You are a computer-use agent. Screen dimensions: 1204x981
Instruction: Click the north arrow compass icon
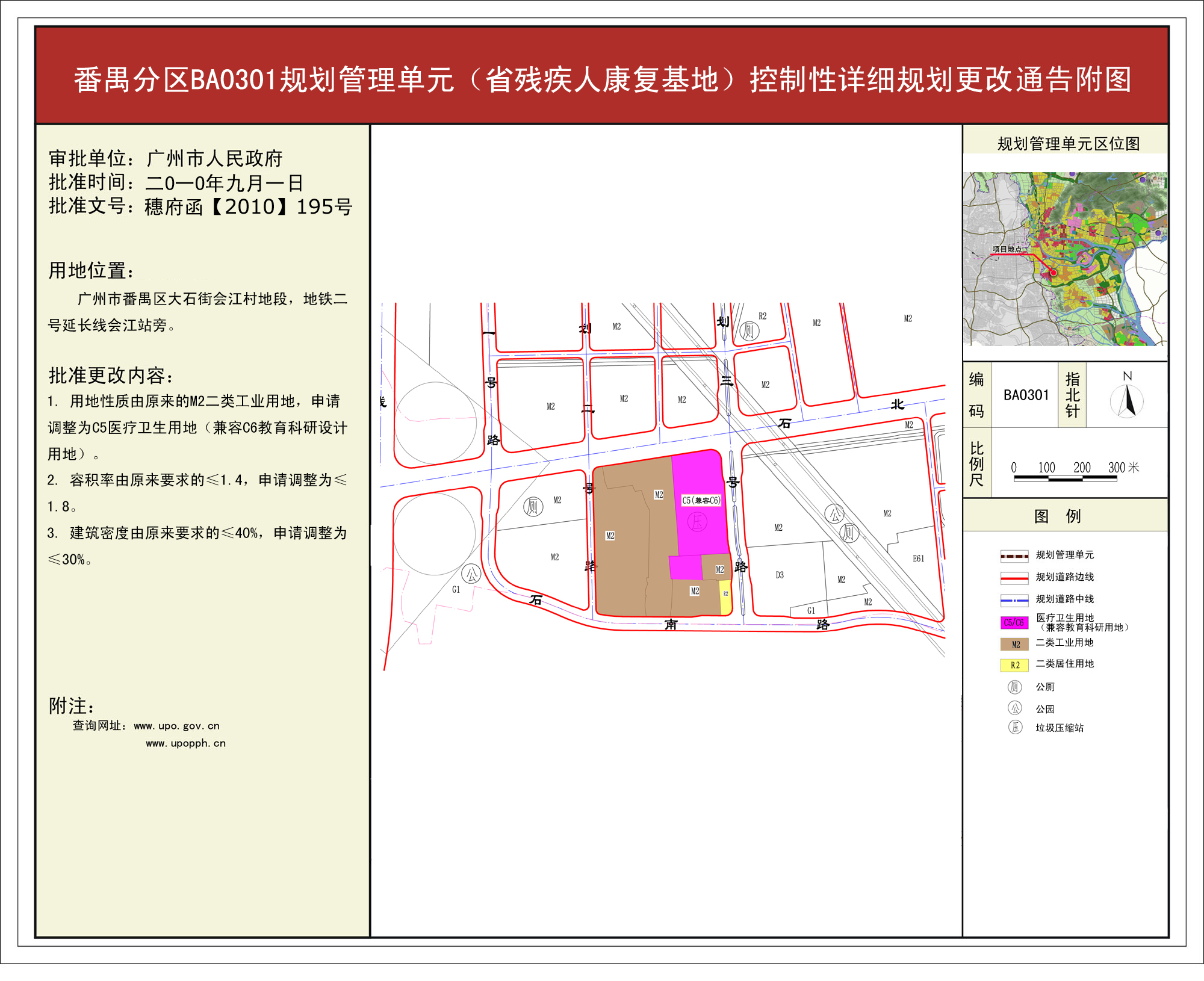click(1127, 401)
